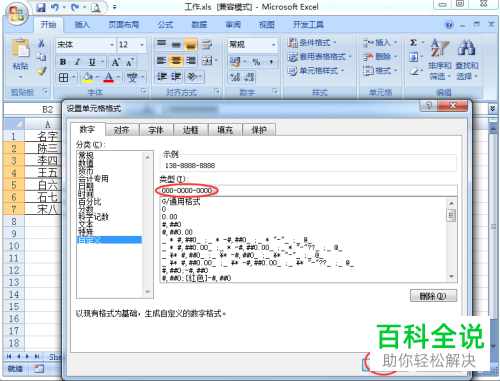Save the workbook from quick access toolbar

tap(41, 8)
